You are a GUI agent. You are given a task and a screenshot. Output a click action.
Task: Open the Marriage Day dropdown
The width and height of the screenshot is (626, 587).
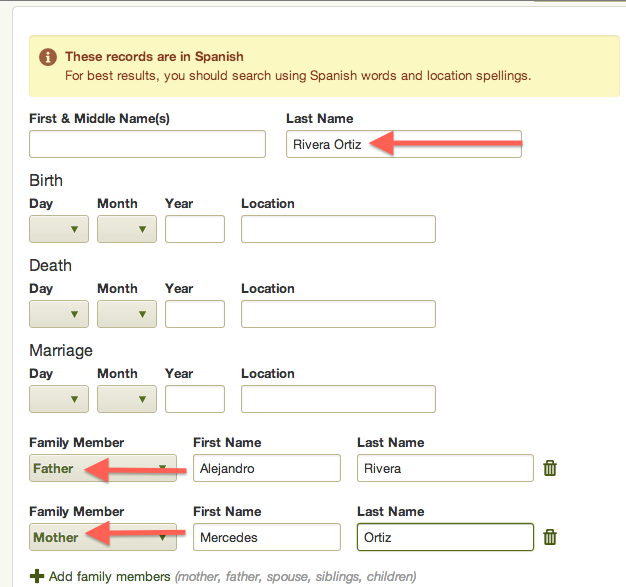59,399
